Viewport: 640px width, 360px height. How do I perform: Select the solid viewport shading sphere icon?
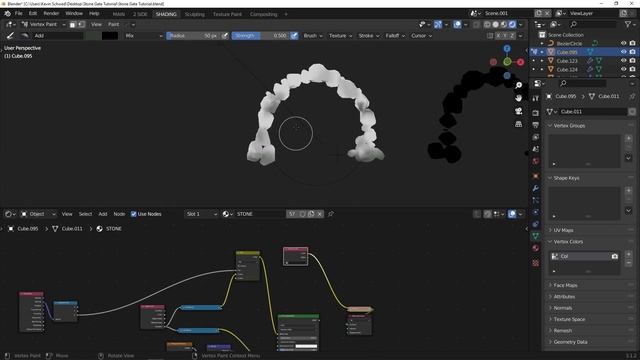pos(496,24)
